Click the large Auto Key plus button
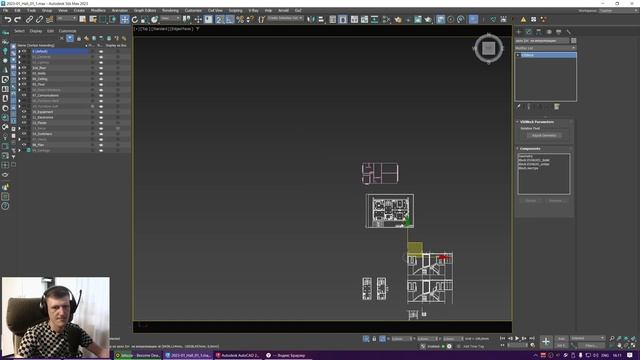The width and height of the screenshot is (640, 360). pyautogui.click(x=546, y=341)
